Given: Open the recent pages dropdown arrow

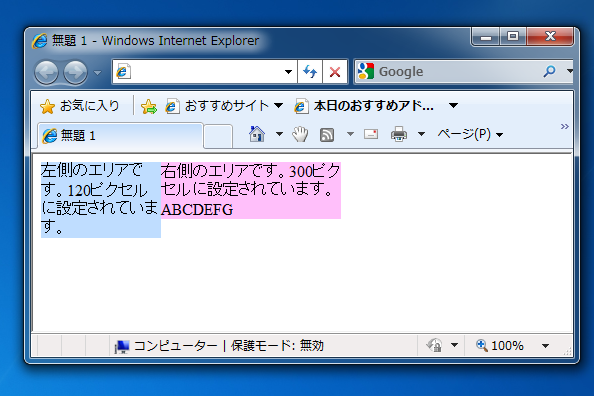Looking at the screenshot, I should pyautogui.click(x=97, y=72).
